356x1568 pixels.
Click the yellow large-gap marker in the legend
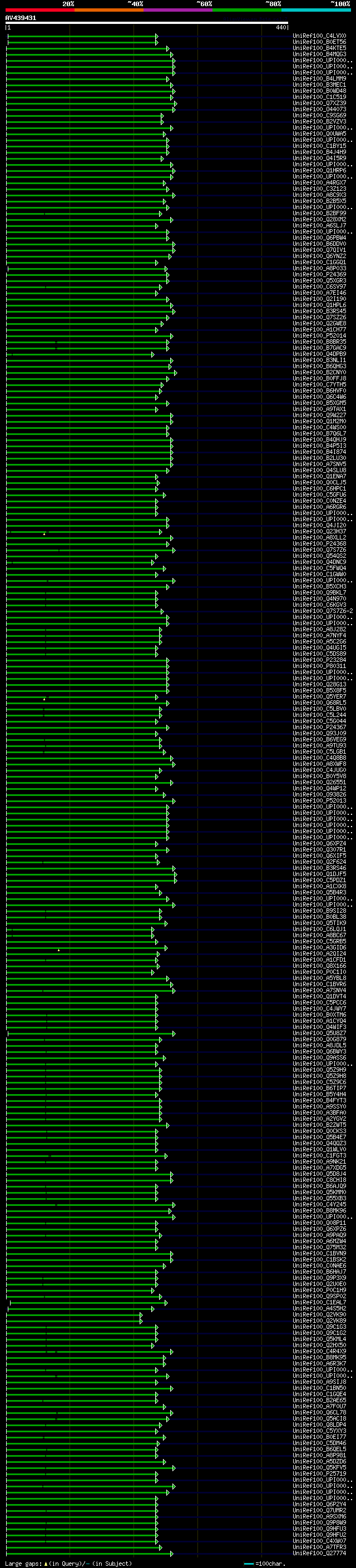[46, 1564]
